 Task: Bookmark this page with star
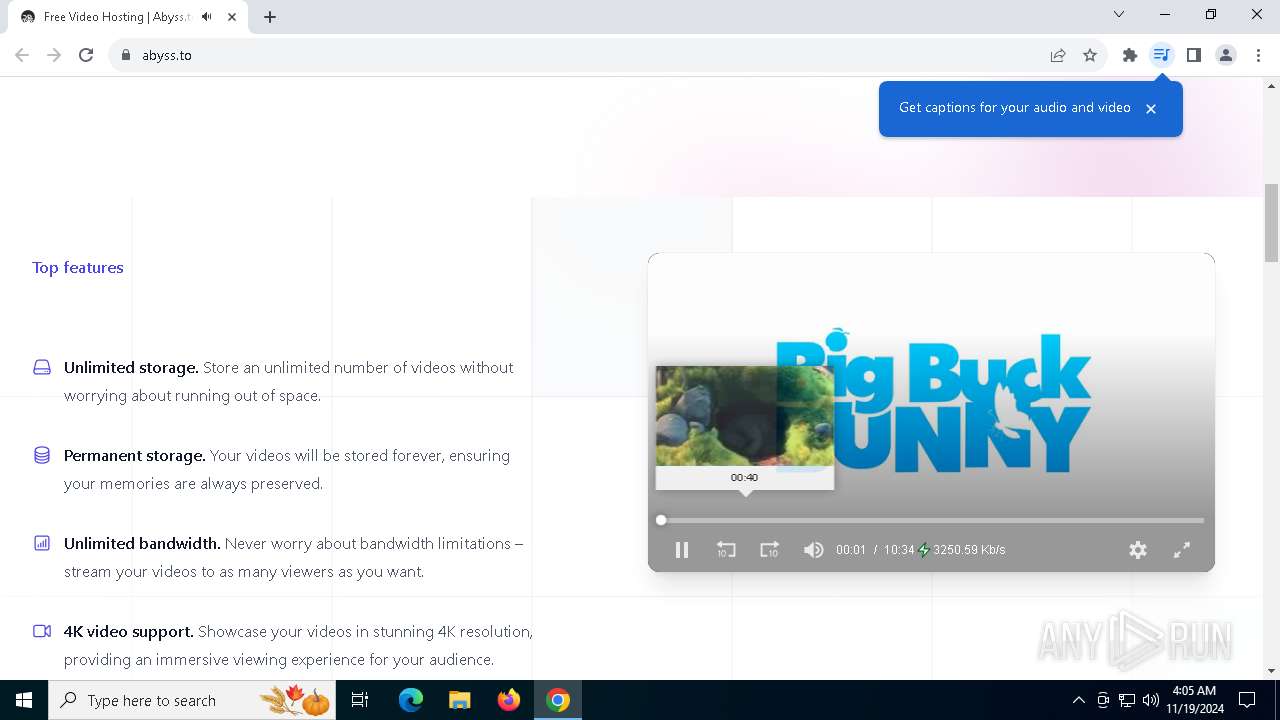coord(1090,55)
